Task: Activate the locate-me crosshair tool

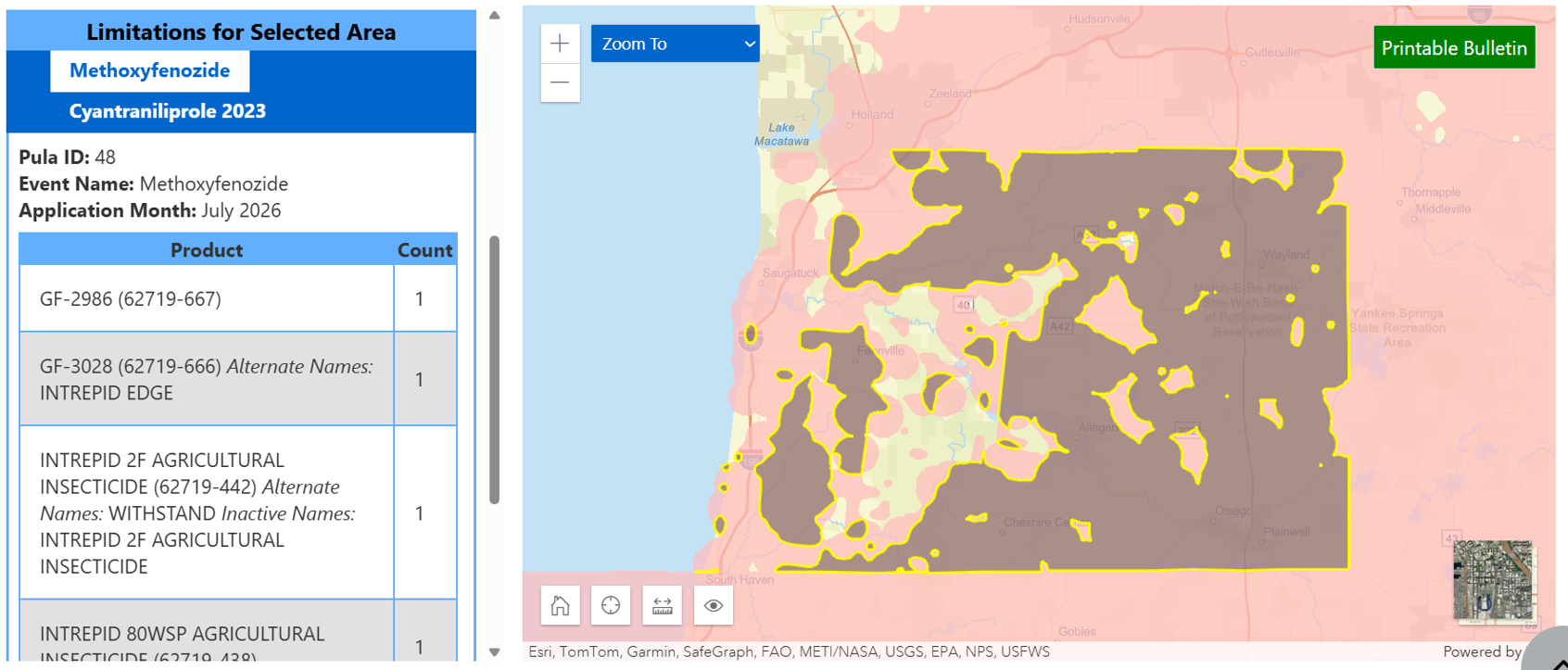Action: pos(611,605)
